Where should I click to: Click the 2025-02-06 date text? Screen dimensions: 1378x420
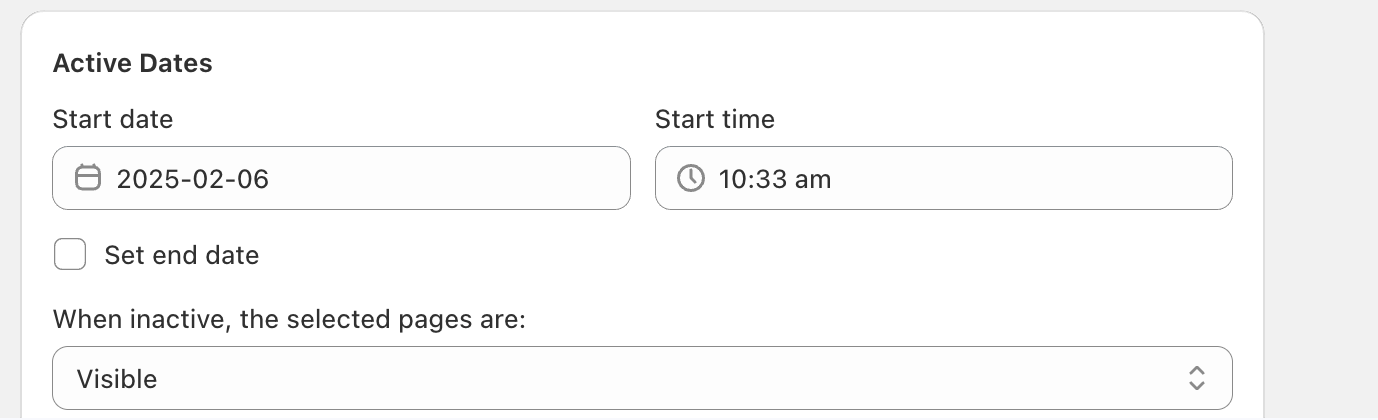click(193, 179)
